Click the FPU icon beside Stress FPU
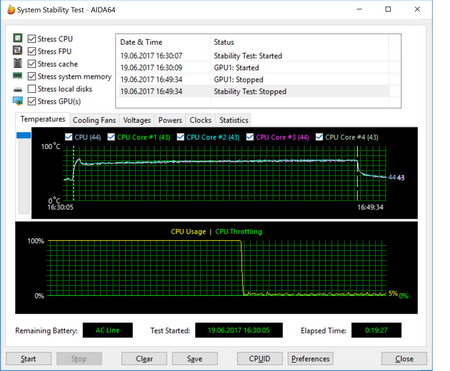Viewport: 450px width, 371px height. coord(18,51)
